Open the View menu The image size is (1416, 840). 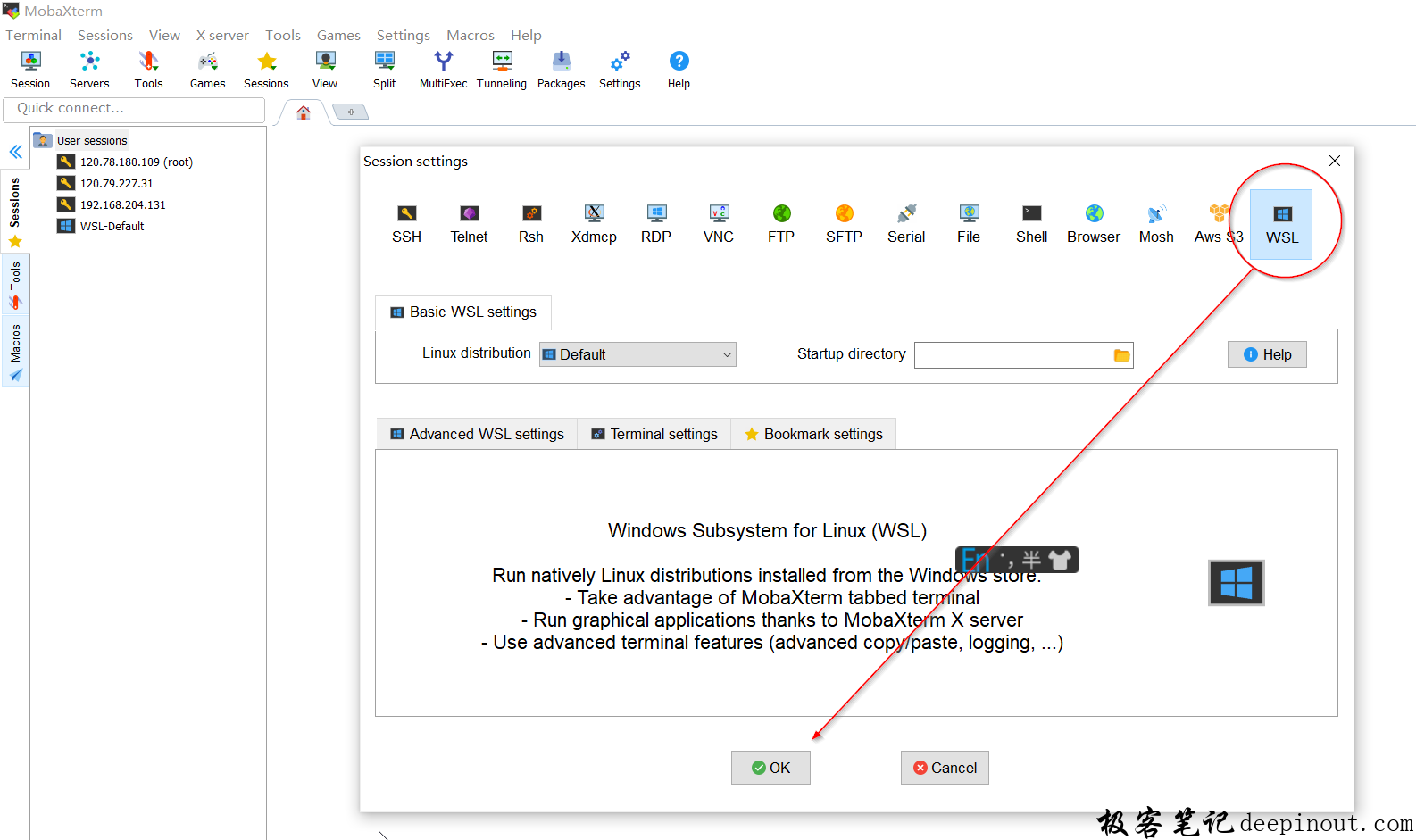(x=164, y=35)
